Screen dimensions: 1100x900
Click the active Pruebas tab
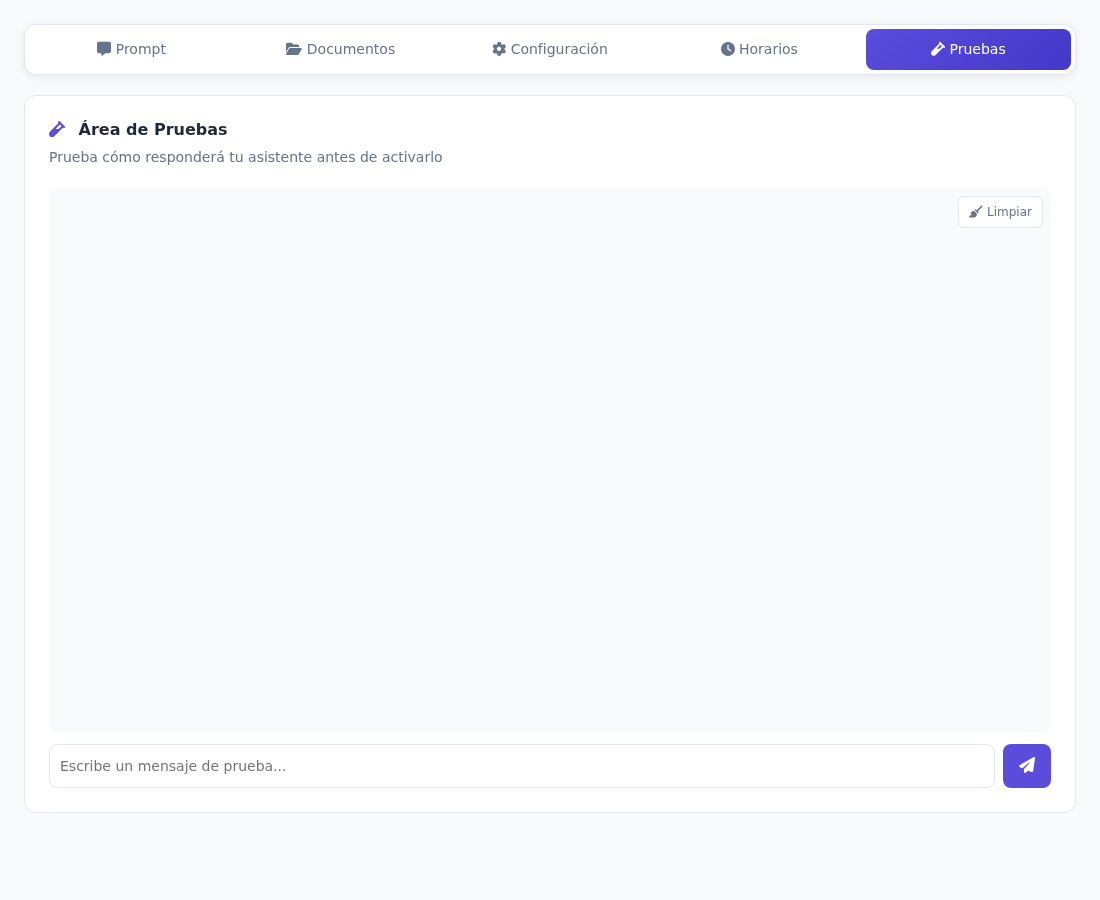[x=968, y=49]
